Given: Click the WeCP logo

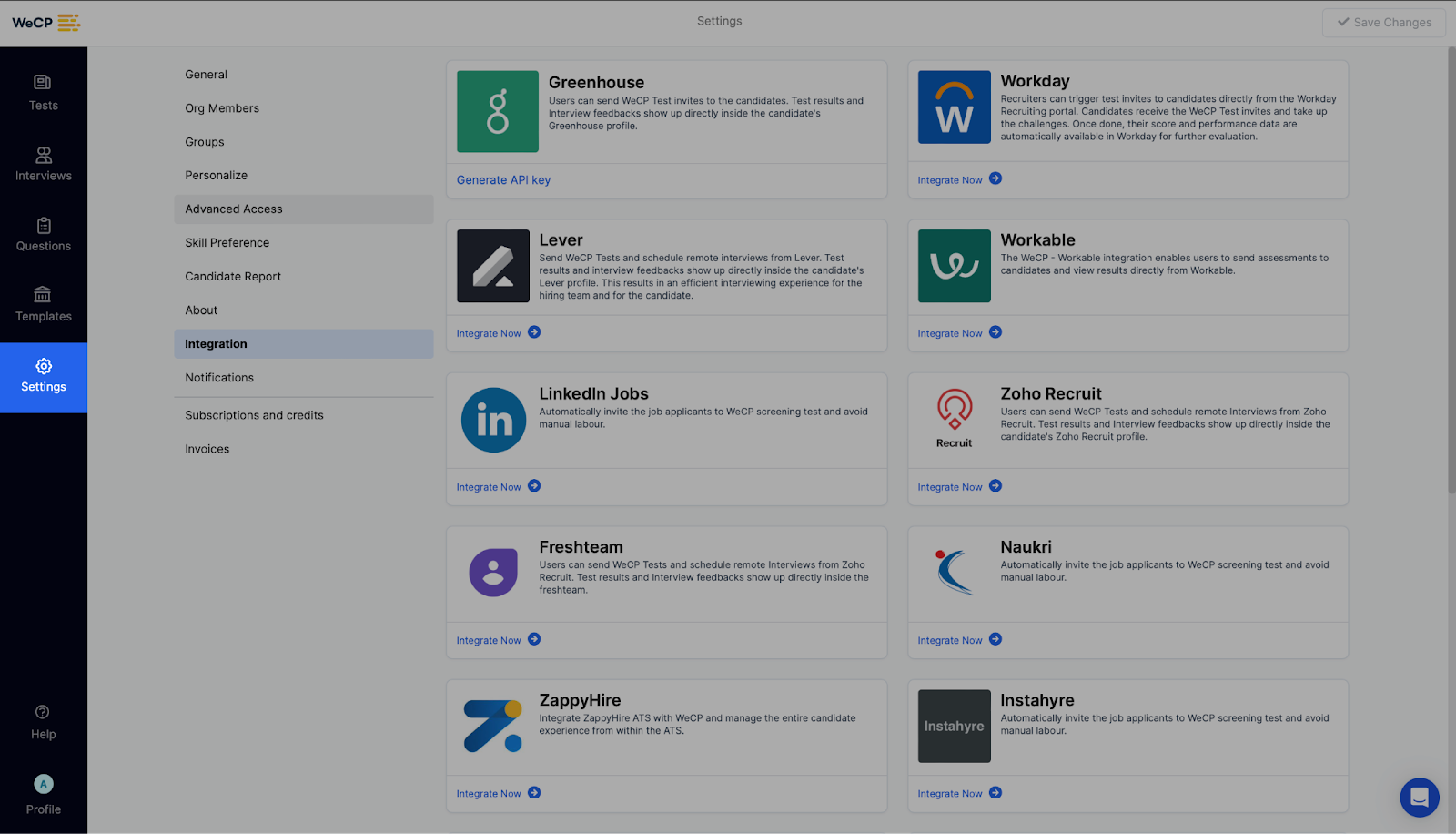Looking at the screenshot, I should [46, 23].
